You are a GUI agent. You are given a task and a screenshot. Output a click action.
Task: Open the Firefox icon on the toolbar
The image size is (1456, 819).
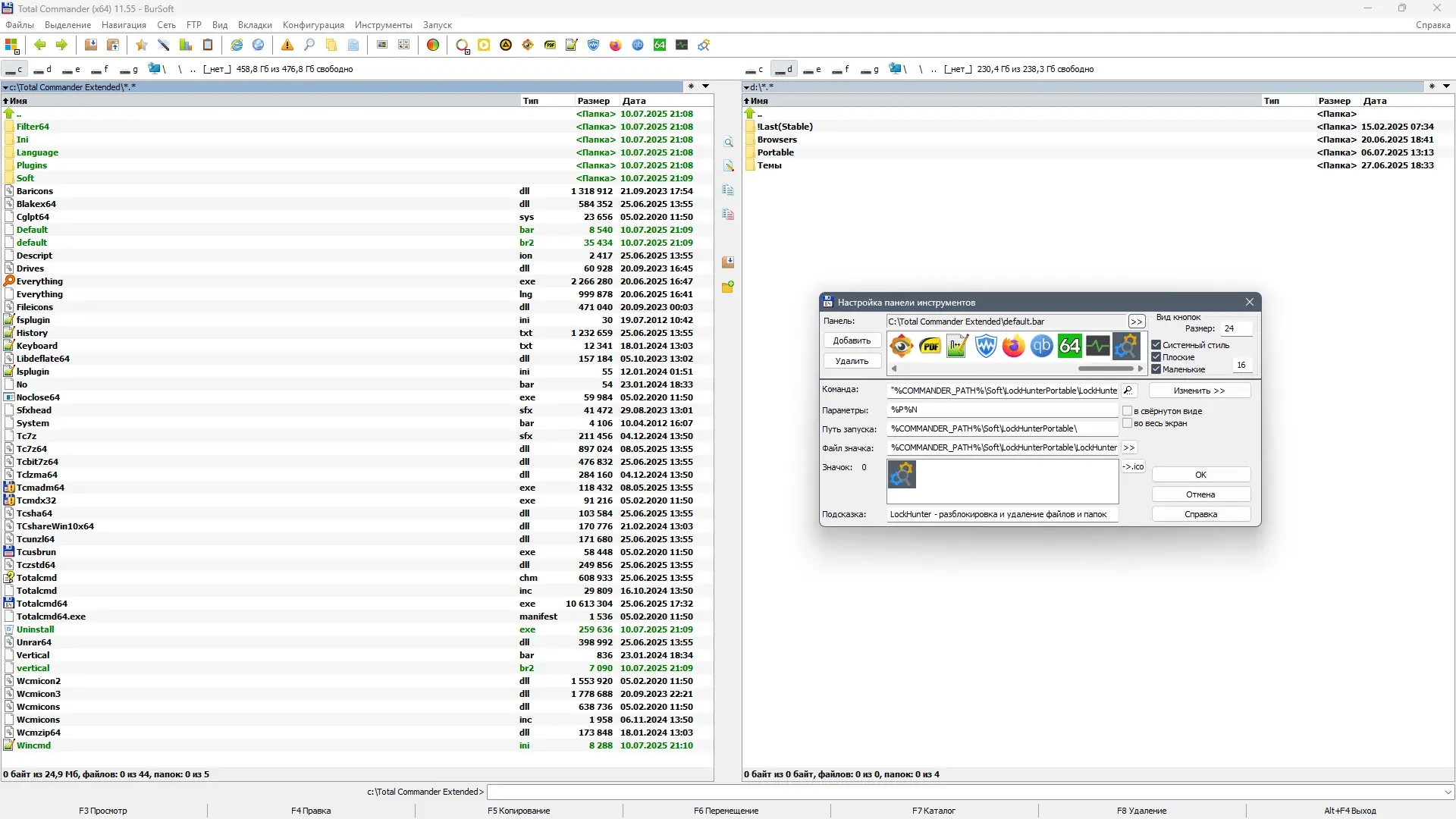[x=615, y=45]
